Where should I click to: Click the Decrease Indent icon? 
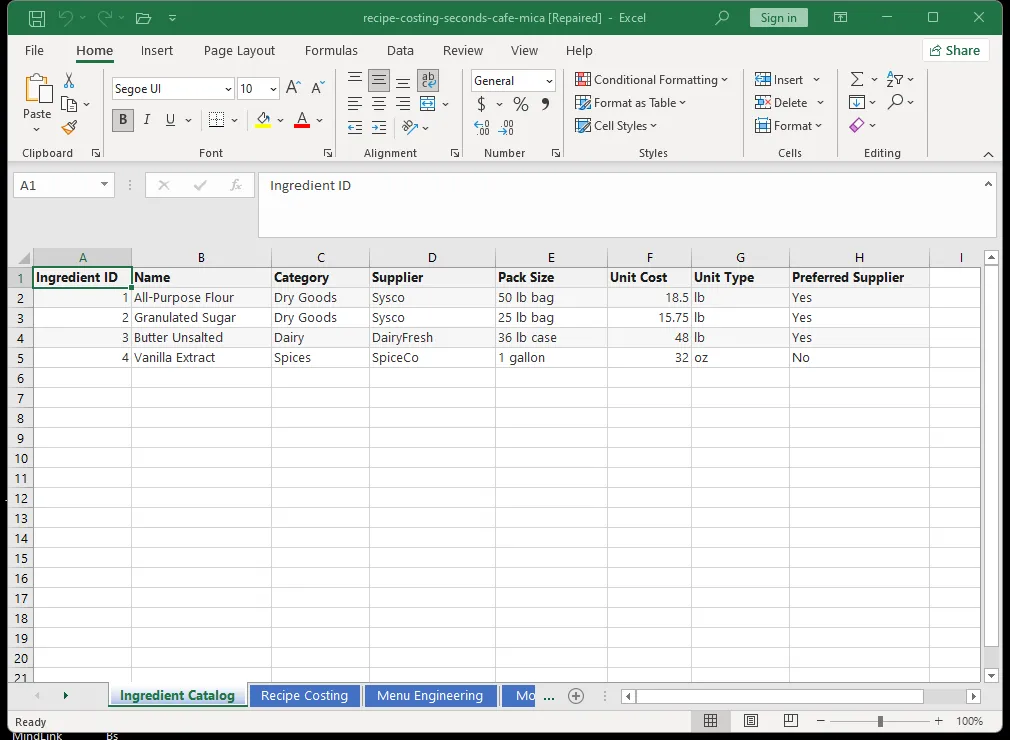(355, 128)
